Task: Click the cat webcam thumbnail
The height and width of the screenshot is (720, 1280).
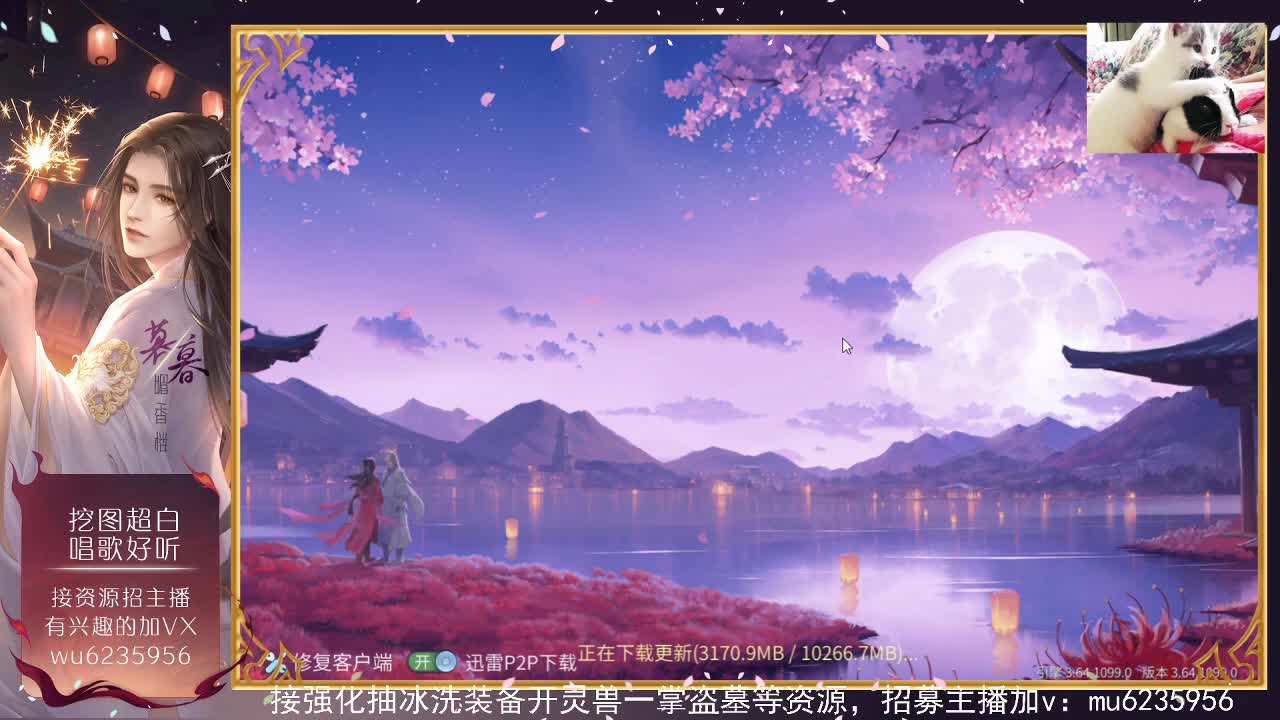Action: [1176, 88]
